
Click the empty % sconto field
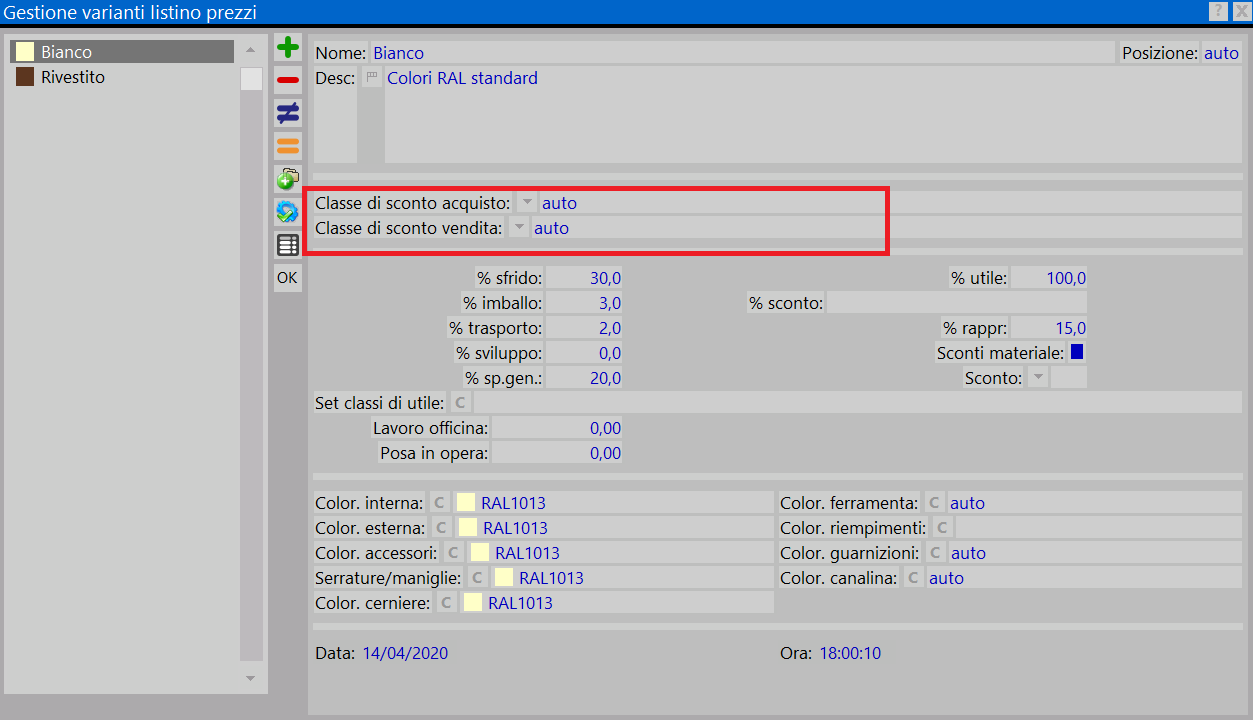coord(956,303)
